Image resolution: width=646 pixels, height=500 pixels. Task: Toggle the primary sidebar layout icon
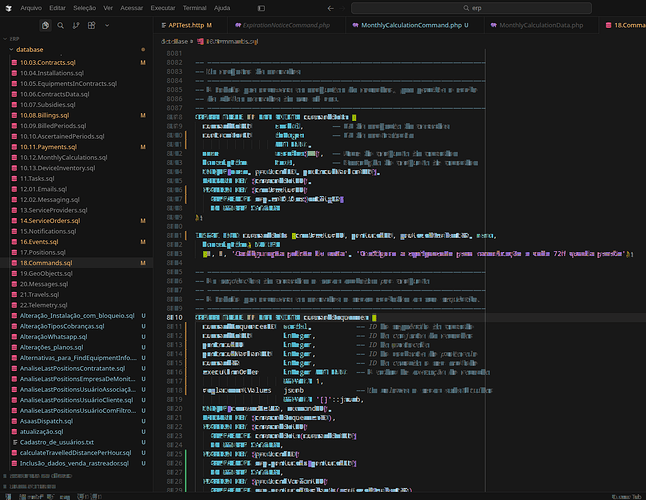click(x=261, y=8)
